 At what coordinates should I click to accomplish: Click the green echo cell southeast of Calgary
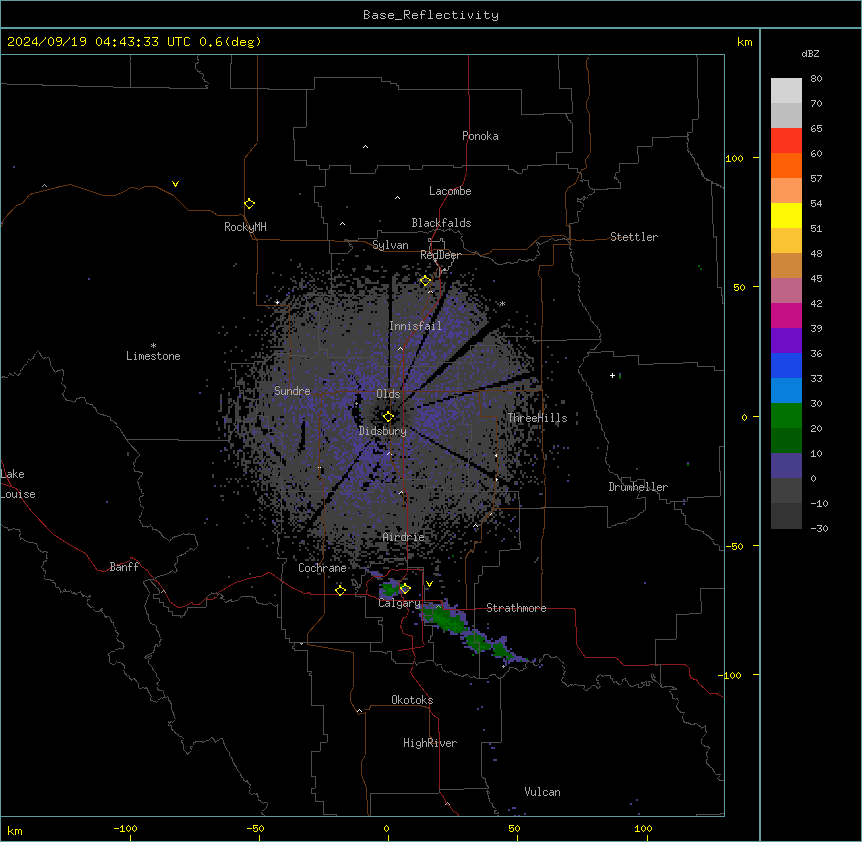tap(447, 619)
